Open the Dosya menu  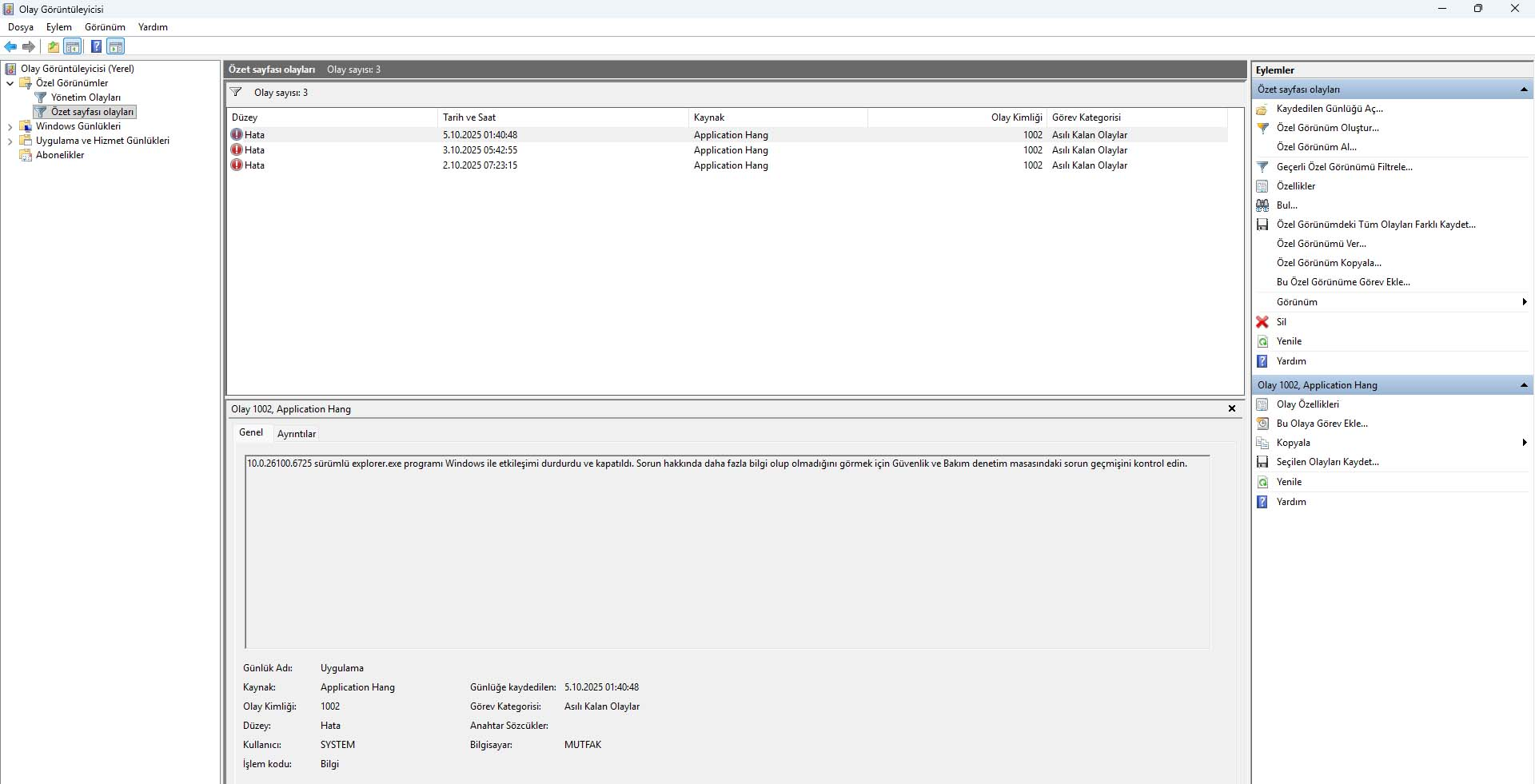21,27
